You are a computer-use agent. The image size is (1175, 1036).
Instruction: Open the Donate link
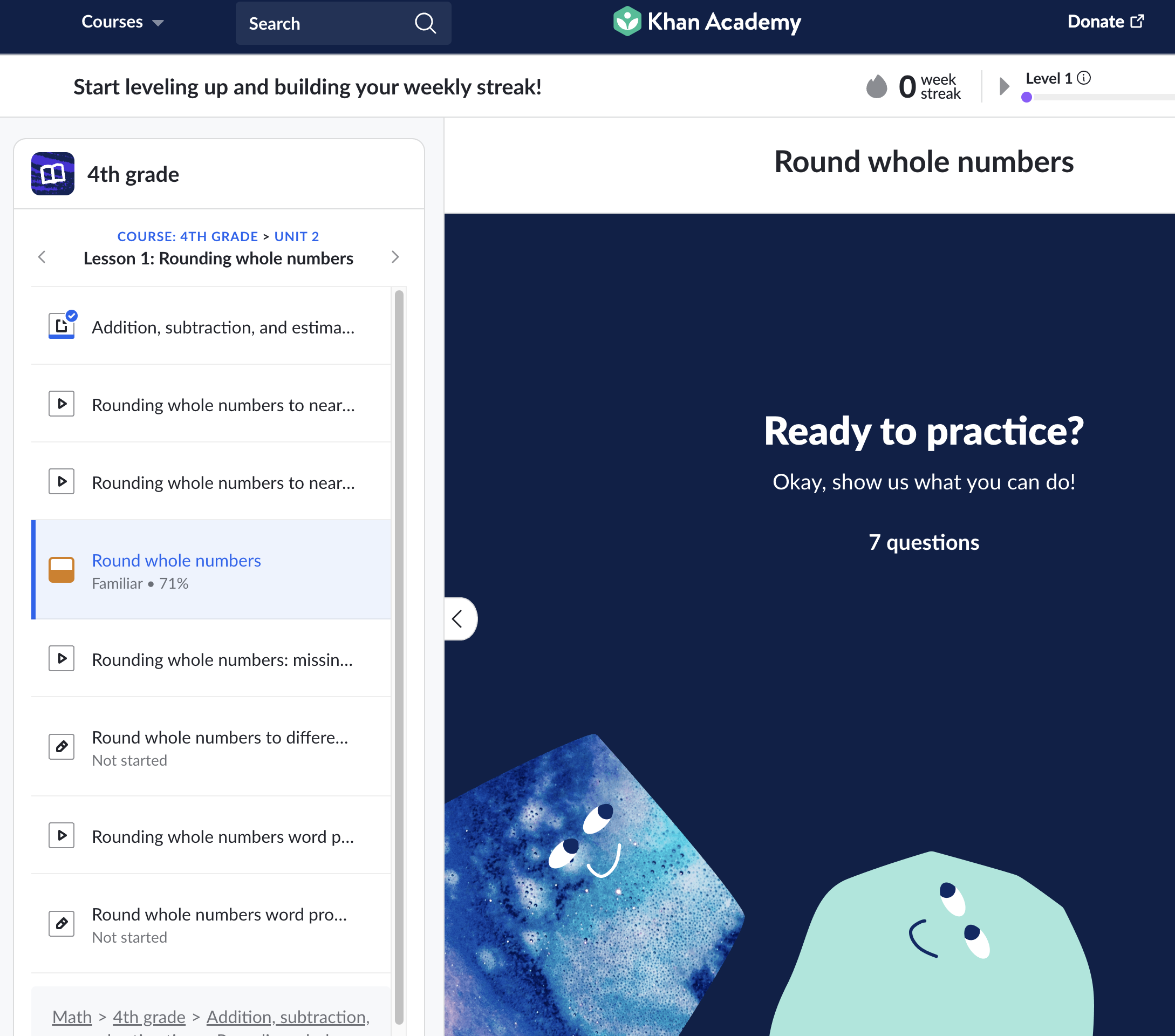pos(1105,22)
